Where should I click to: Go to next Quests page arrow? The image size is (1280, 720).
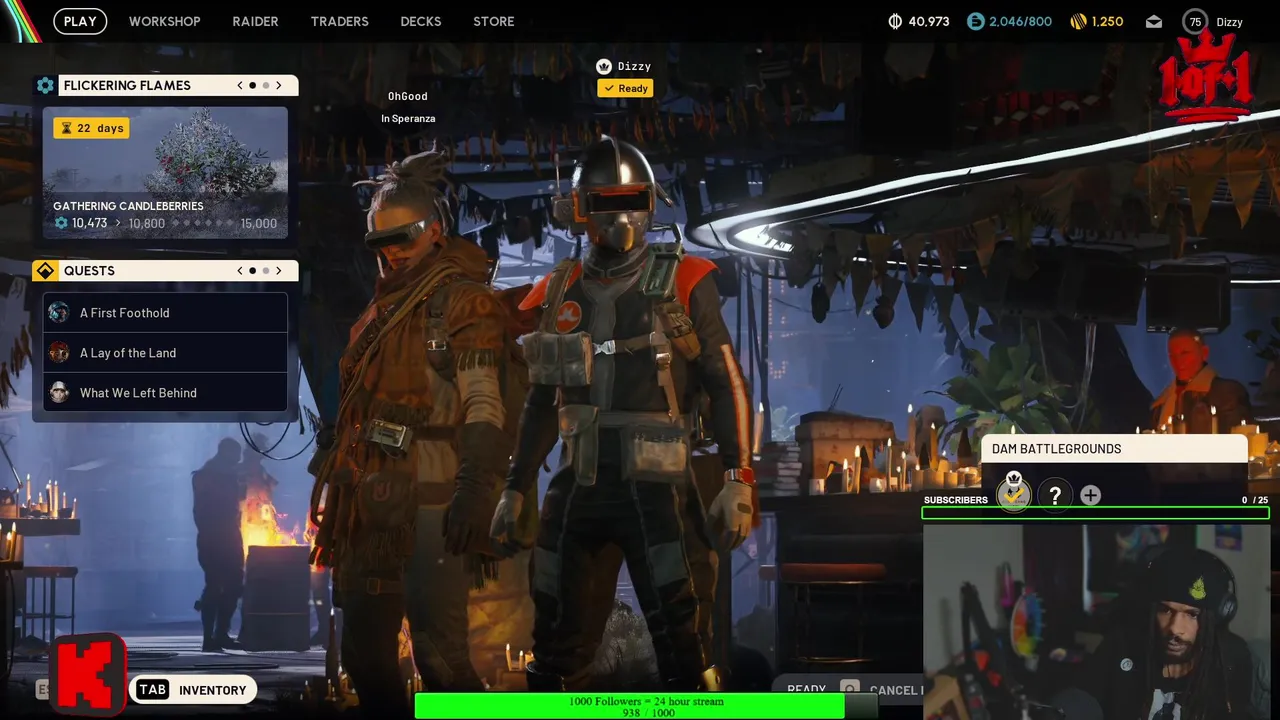(x=279, y=271)
